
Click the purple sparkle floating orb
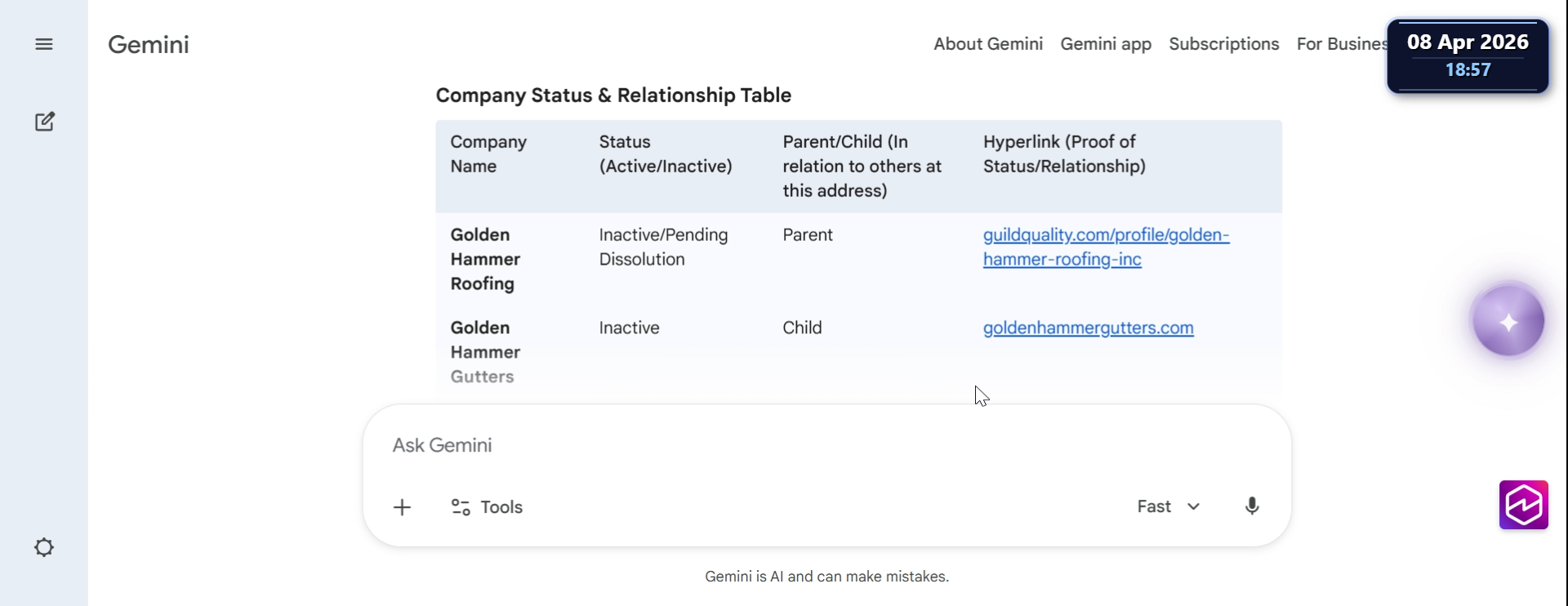coord(1508,322)
